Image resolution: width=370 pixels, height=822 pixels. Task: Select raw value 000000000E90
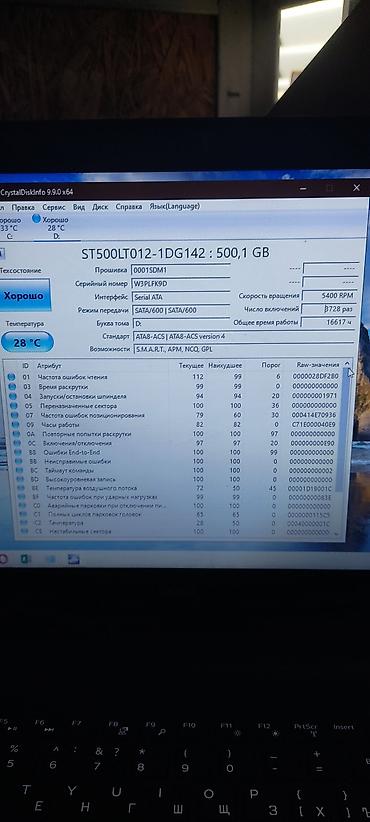312,443
